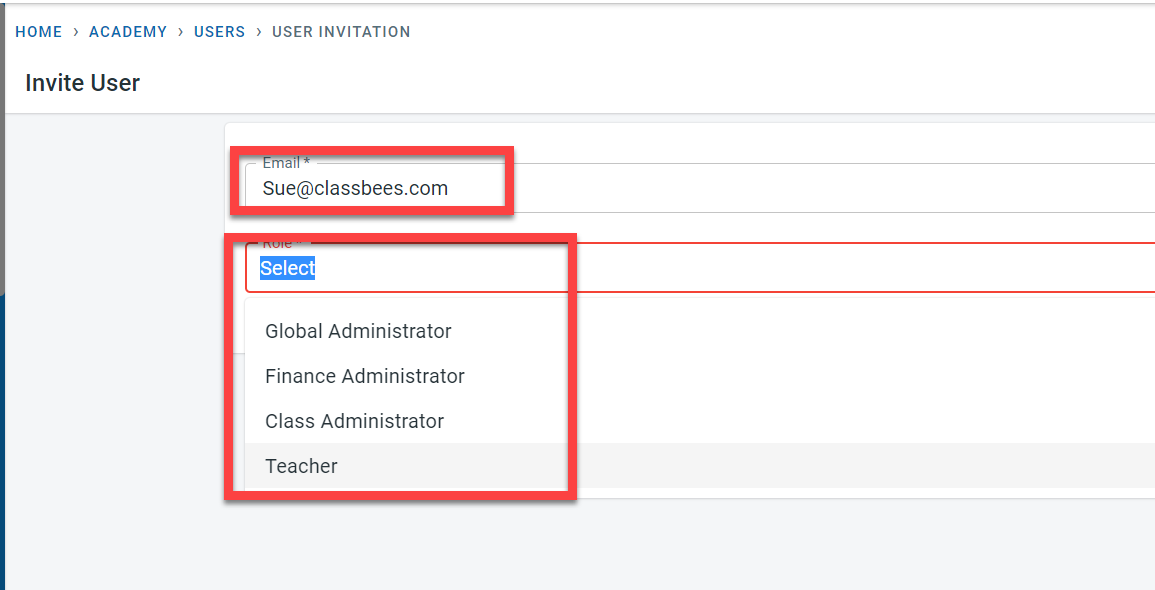Click the chevron separator after ACADEMY

pos(180,32)
